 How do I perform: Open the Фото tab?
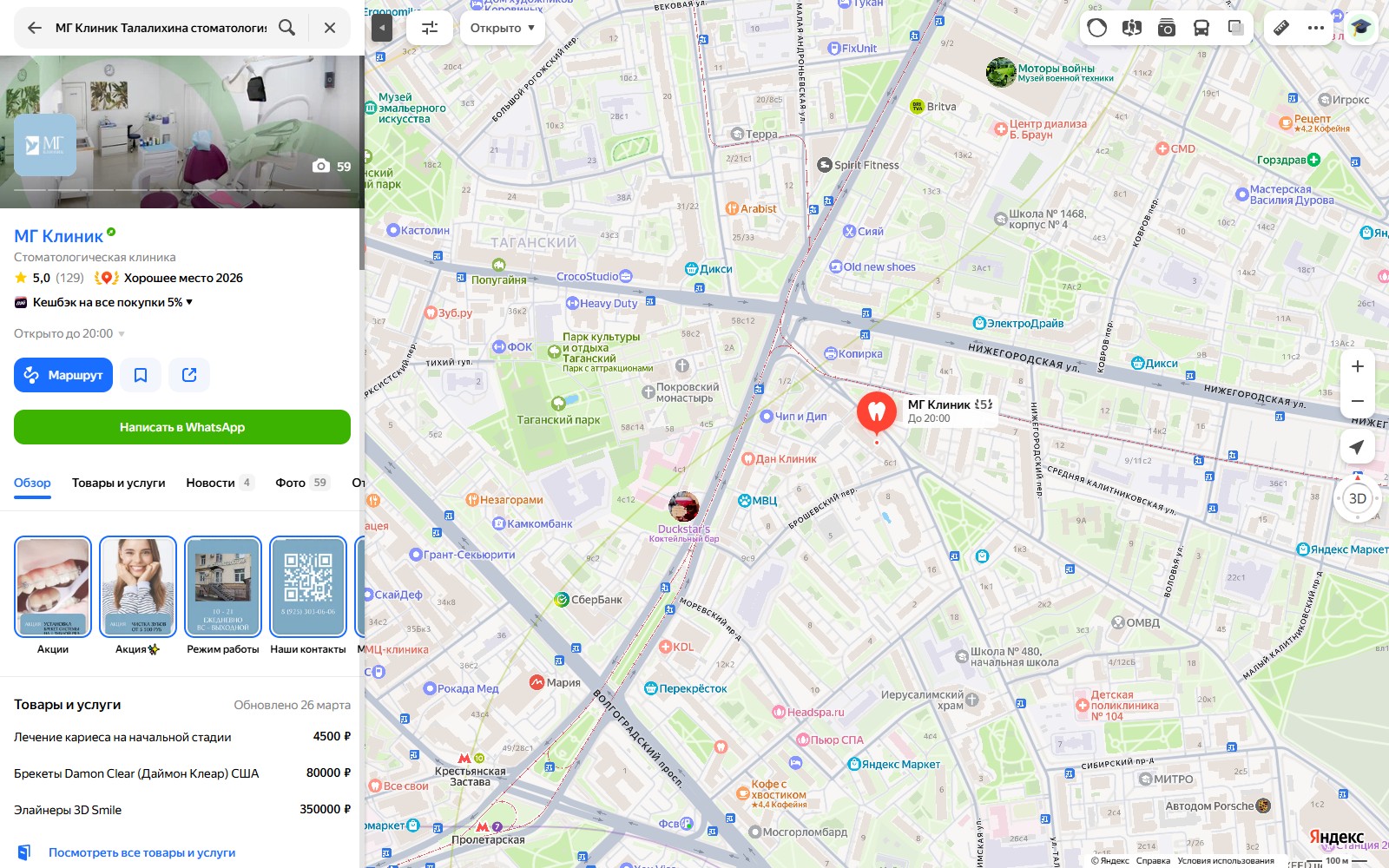(302, 483)
